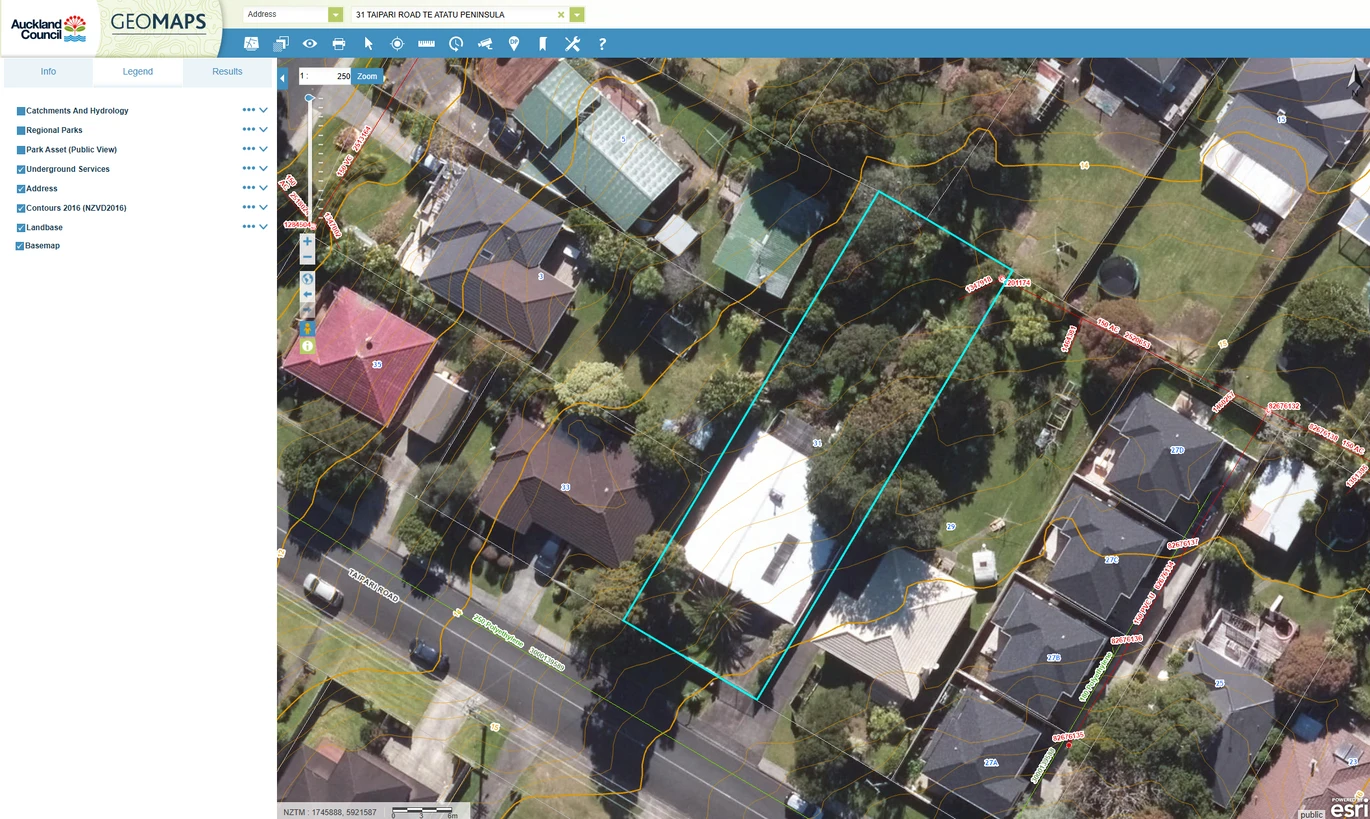The width and height of the screenshot is (1370, 819).
Task: Toggle Catchments And Hydrology layer checkbox
Action: (x=21, y=111)
